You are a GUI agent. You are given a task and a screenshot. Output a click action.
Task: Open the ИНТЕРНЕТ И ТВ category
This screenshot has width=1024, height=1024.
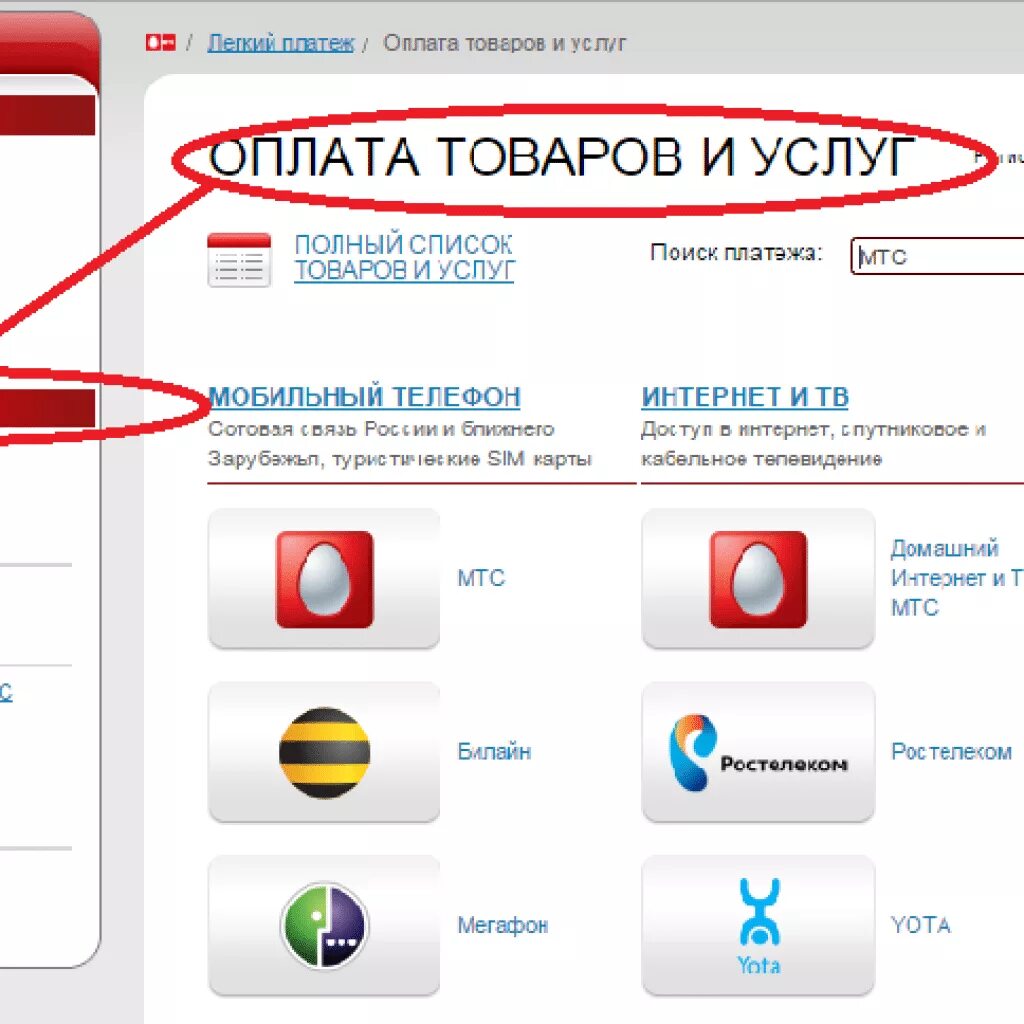point(745,396)
